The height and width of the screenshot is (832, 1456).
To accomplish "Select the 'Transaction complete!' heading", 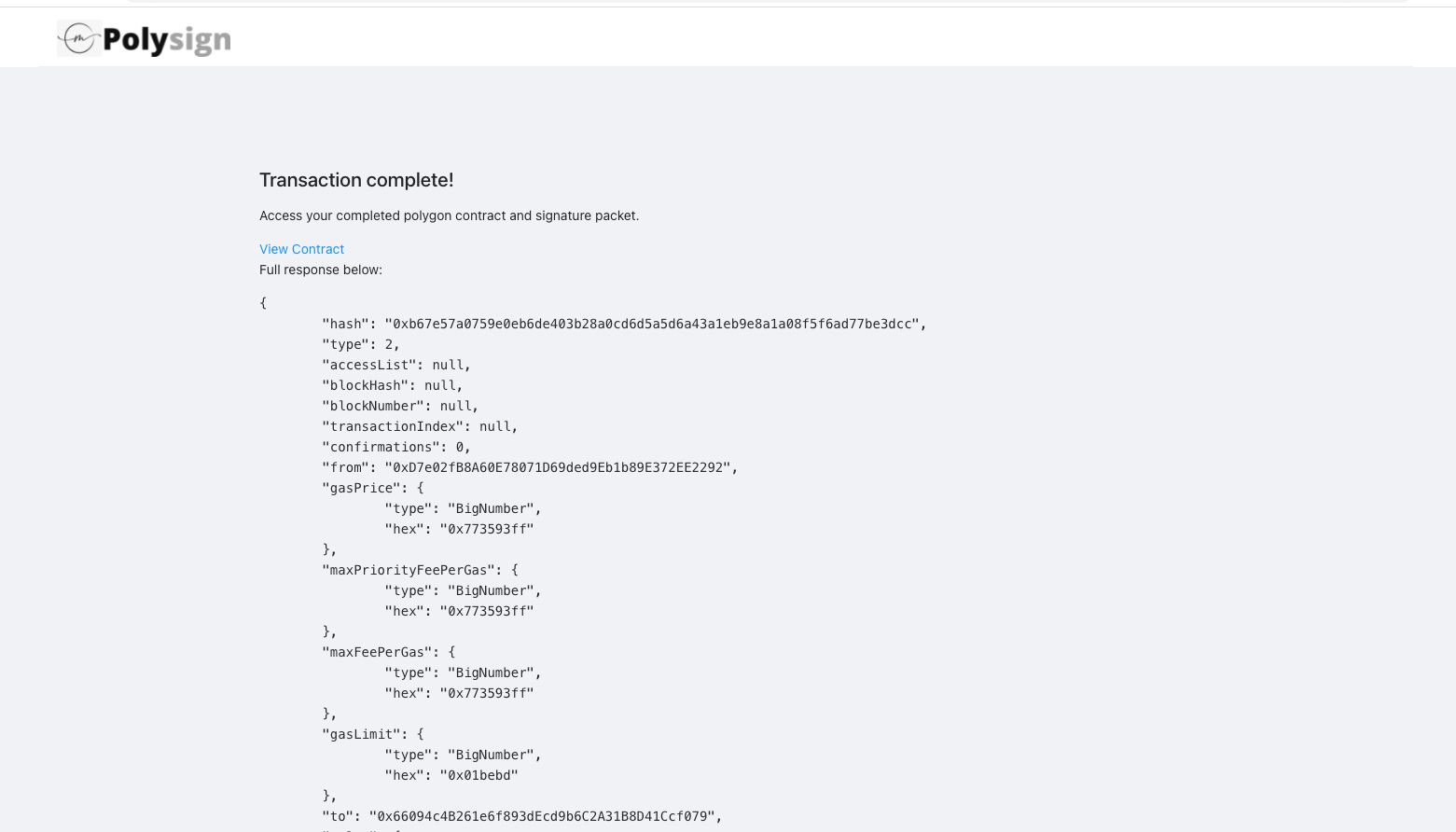I will pos(356,180).
